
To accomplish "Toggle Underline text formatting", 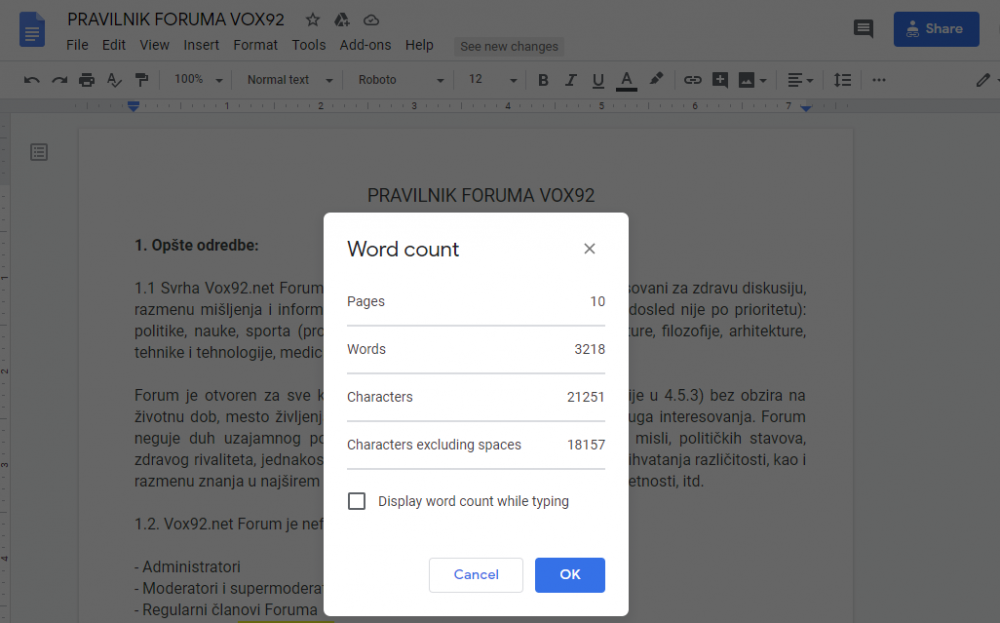I will [598, 80].
